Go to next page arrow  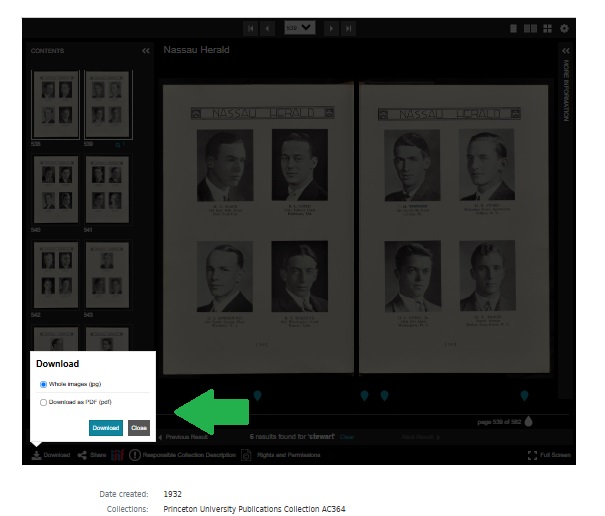(331, 29)
